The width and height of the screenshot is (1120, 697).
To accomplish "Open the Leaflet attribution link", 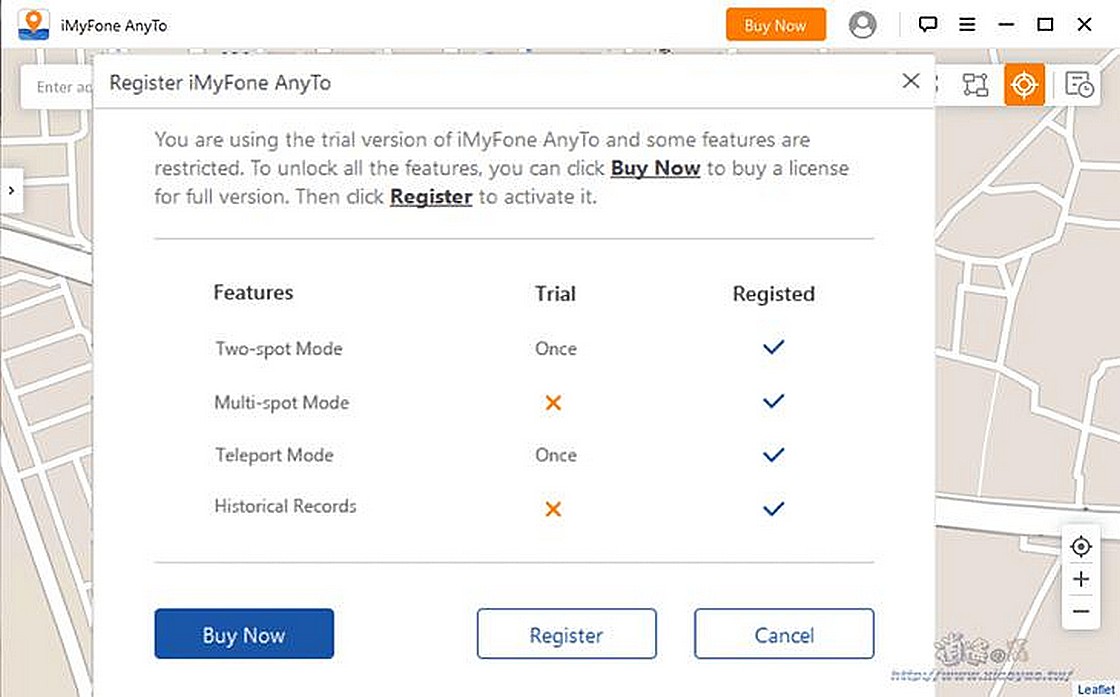I will coord(1095,688).
